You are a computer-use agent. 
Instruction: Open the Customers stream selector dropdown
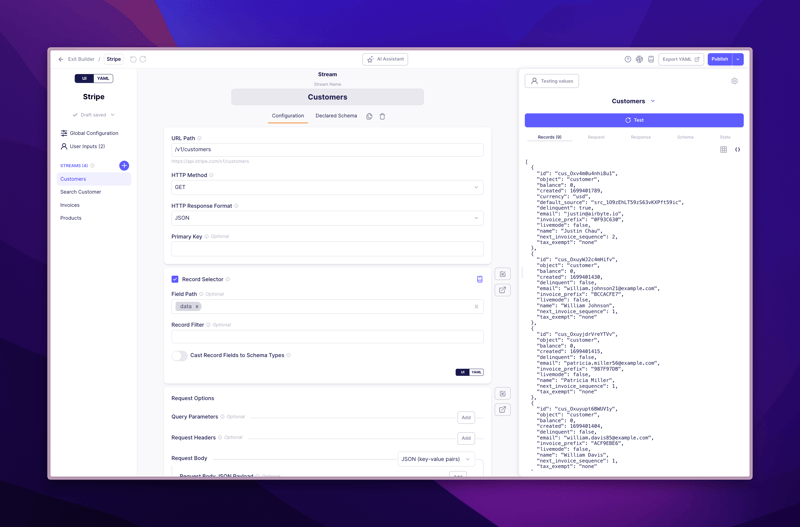[x=633, y=101]
